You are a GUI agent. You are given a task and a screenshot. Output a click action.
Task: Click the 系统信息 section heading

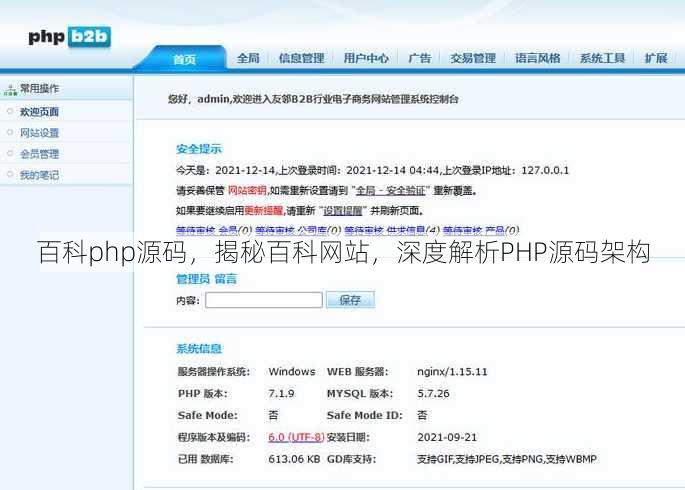(x=199, y=349)
